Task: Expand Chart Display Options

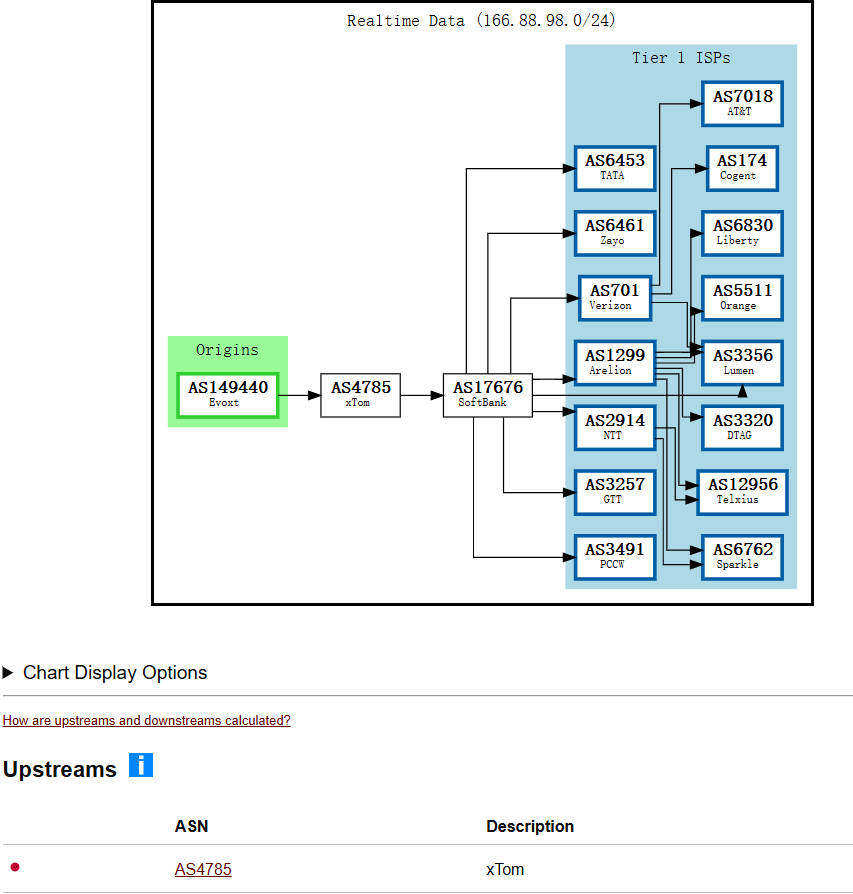Action: click(x=105, y=673)
